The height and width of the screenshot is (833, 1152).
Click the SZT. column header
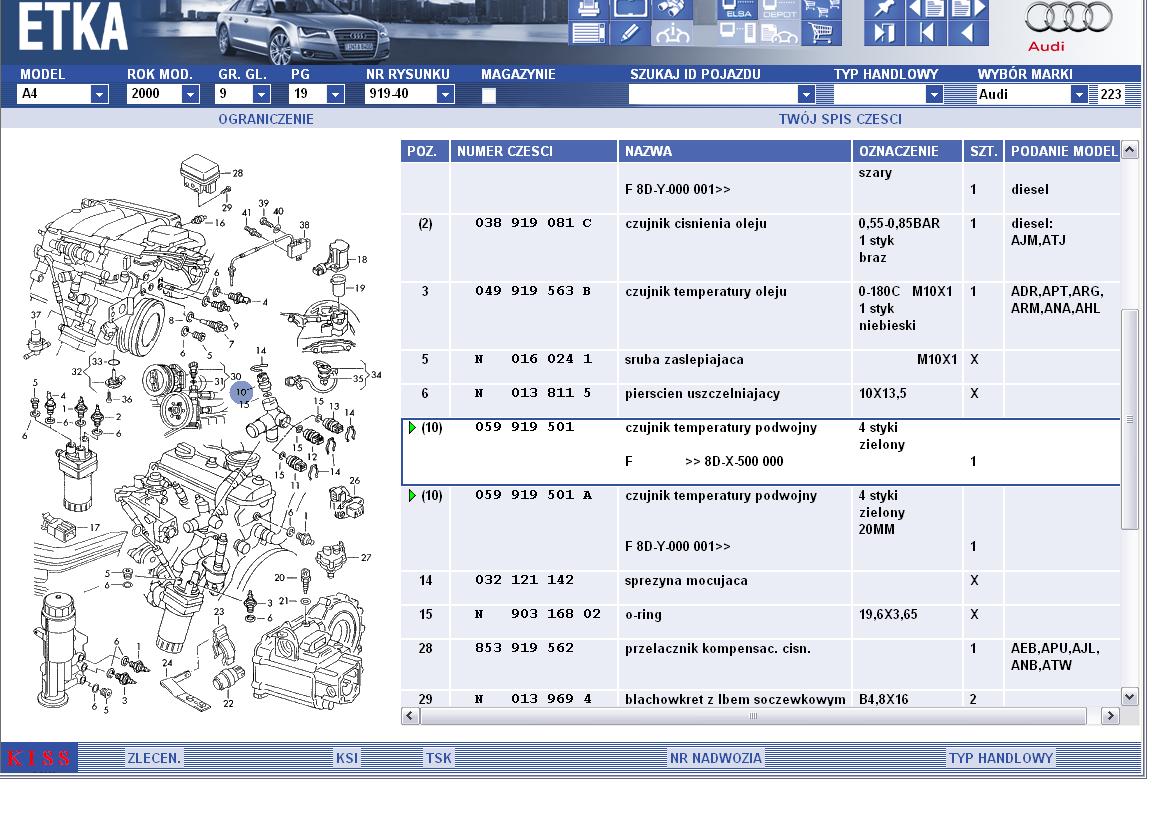click(x=983, y=151)
